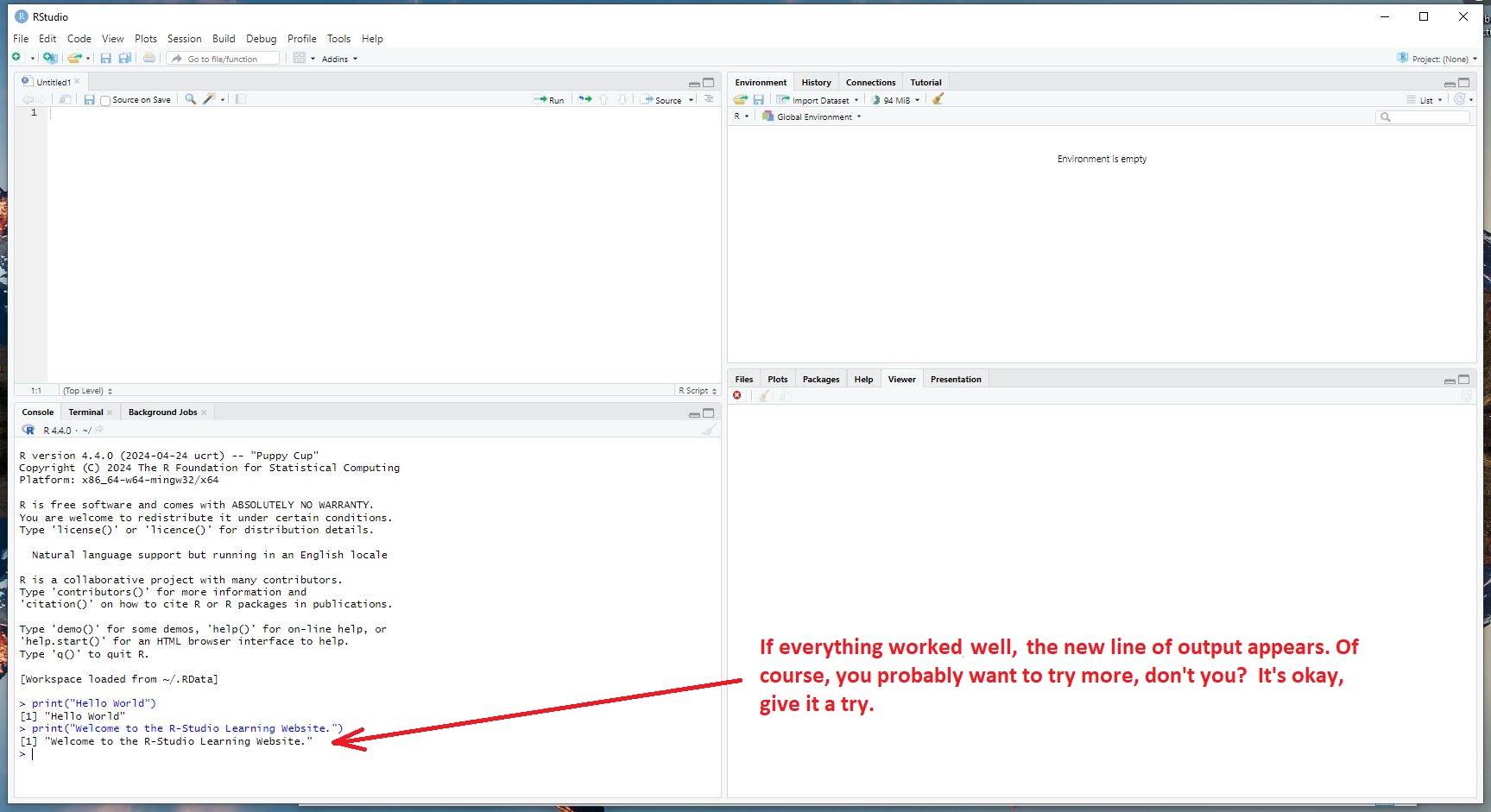The image size is (1491, 812).
Task: Switch to the Packages tab
Action: (820, 380)
